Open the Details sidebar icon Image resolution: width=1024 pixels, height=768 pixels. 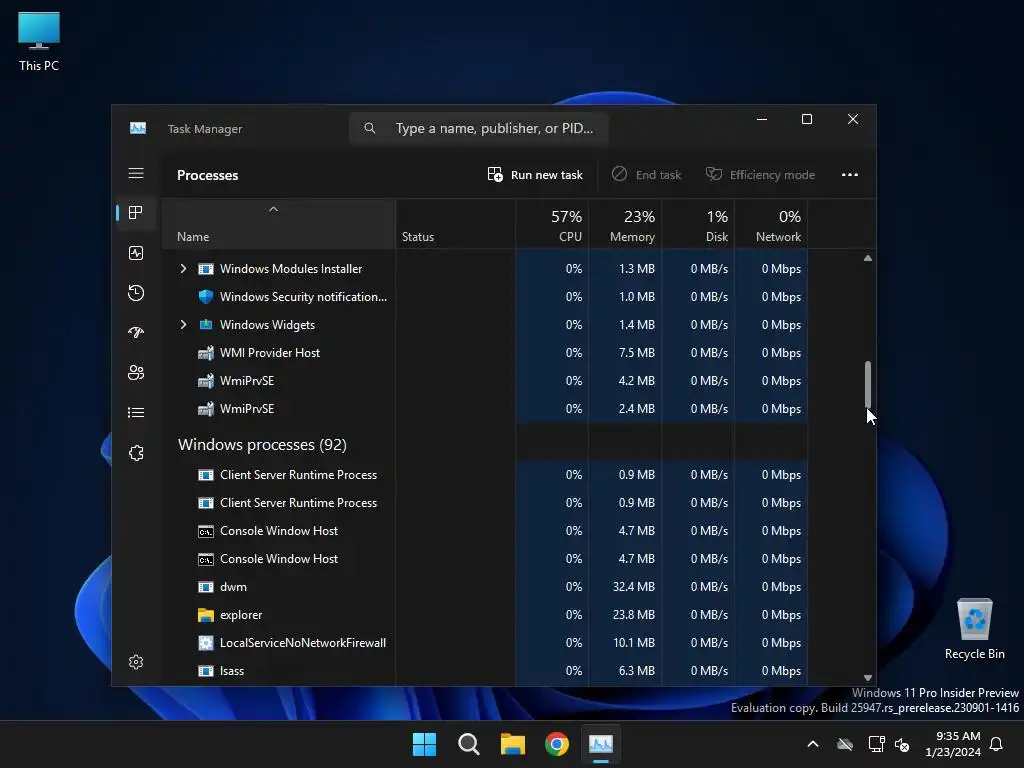136,413
